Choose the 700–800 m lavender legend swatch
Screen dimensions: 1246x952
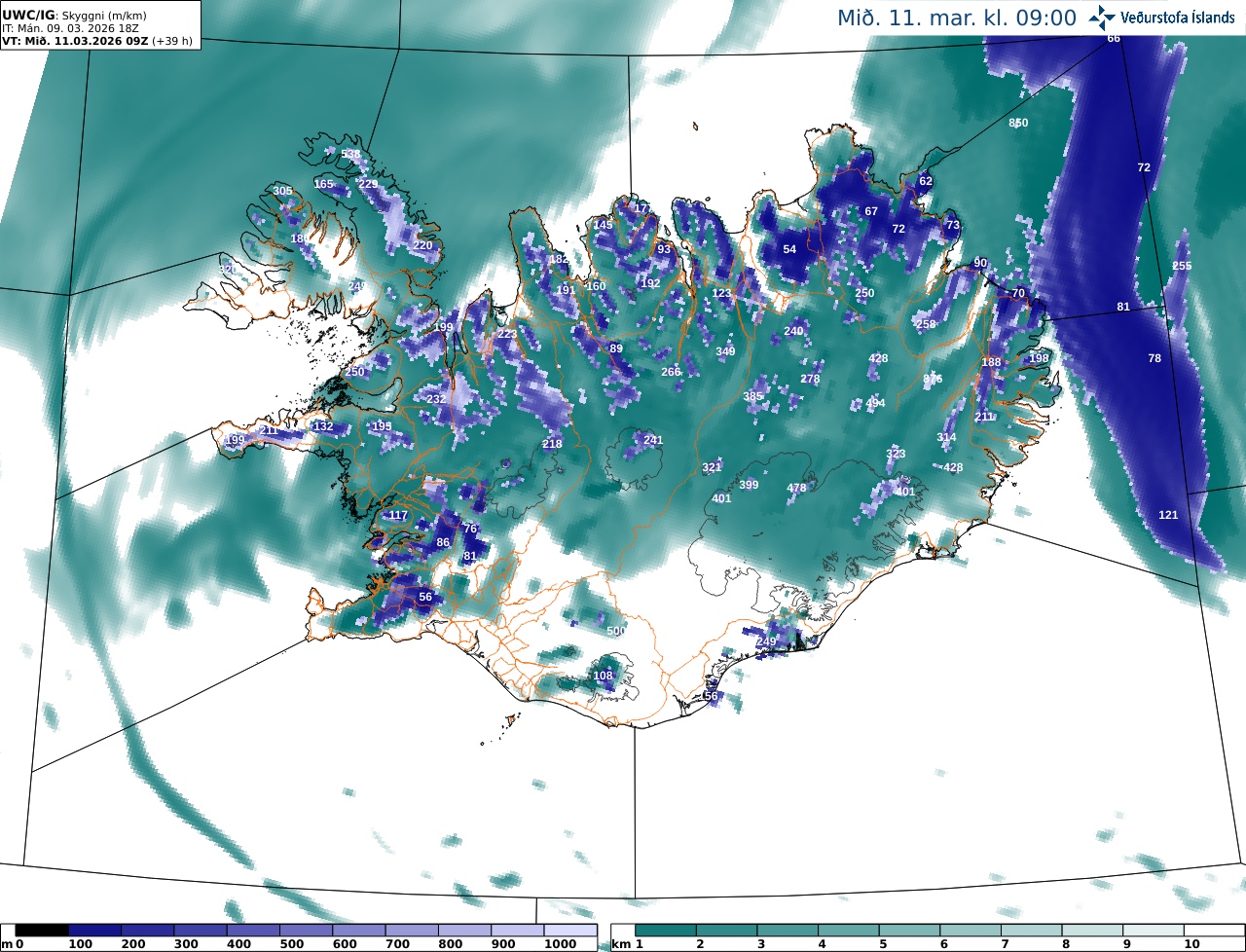pyautogui.click(x=413, y=932)
